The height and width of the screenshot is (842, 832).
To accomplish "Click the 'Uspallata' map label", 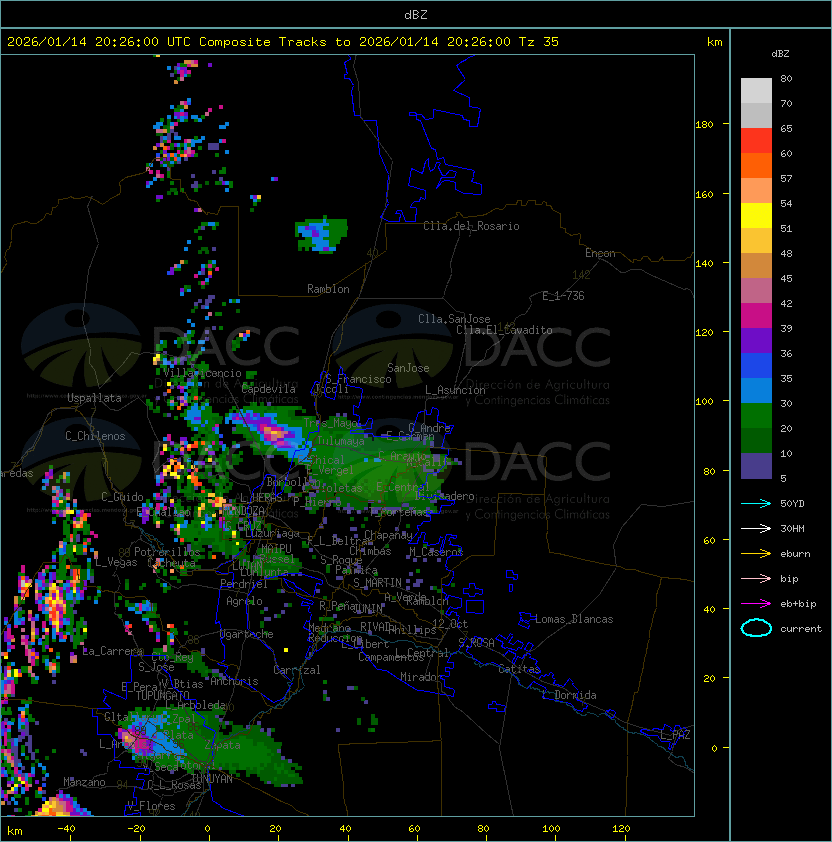I will click(x=94, y=398).
